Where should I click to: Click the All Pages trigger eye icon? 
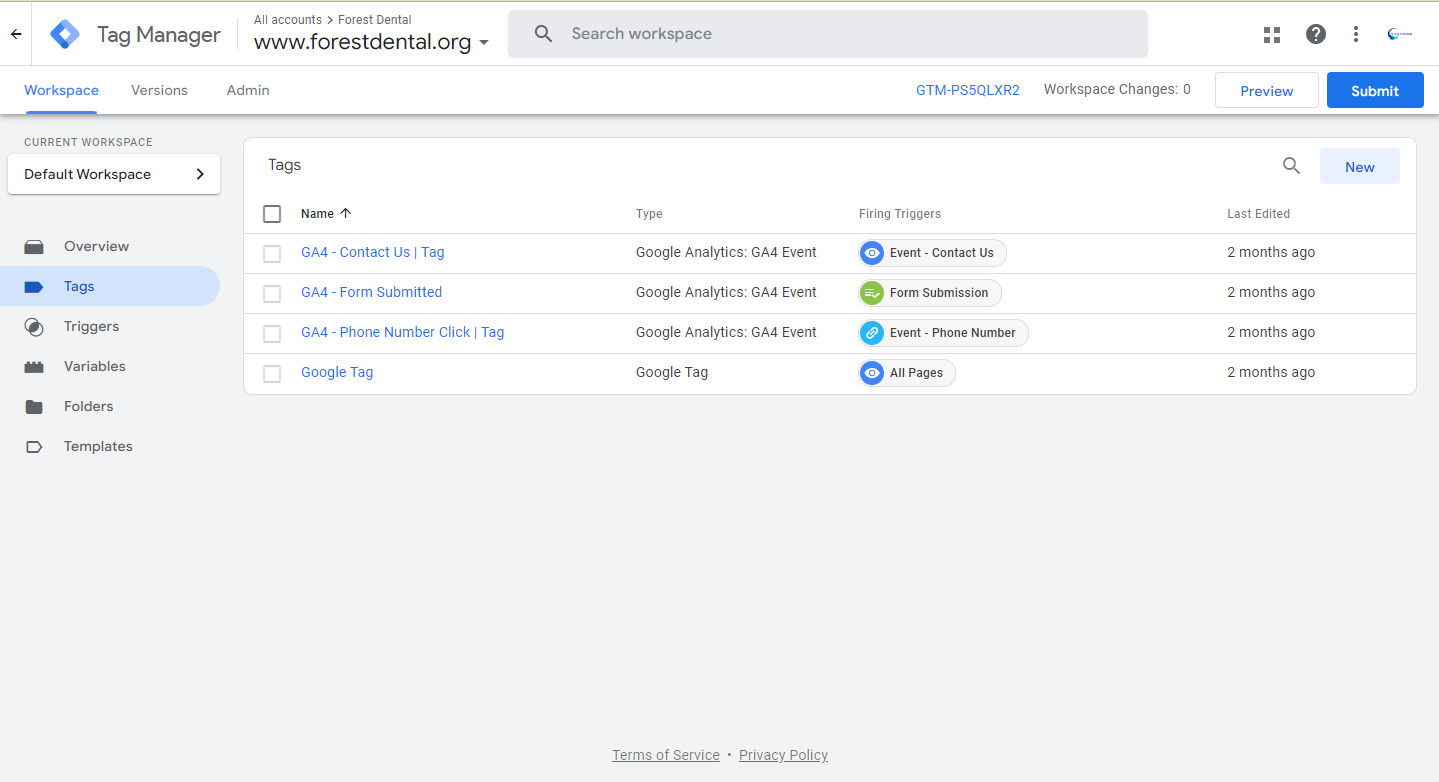click(872, 373)
